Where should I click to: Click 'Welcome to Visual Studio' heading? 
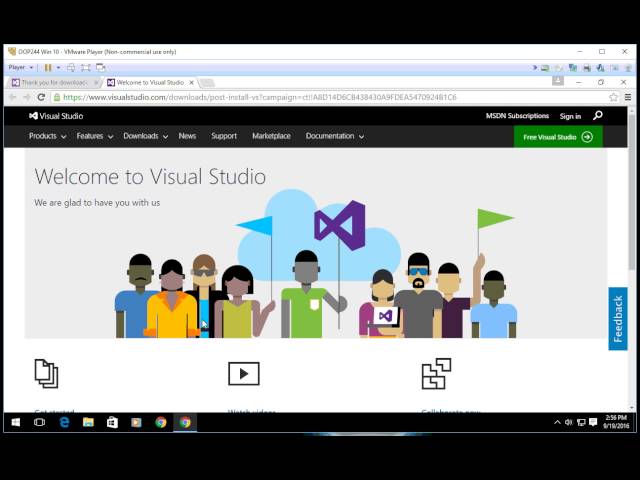pos(150,176)
